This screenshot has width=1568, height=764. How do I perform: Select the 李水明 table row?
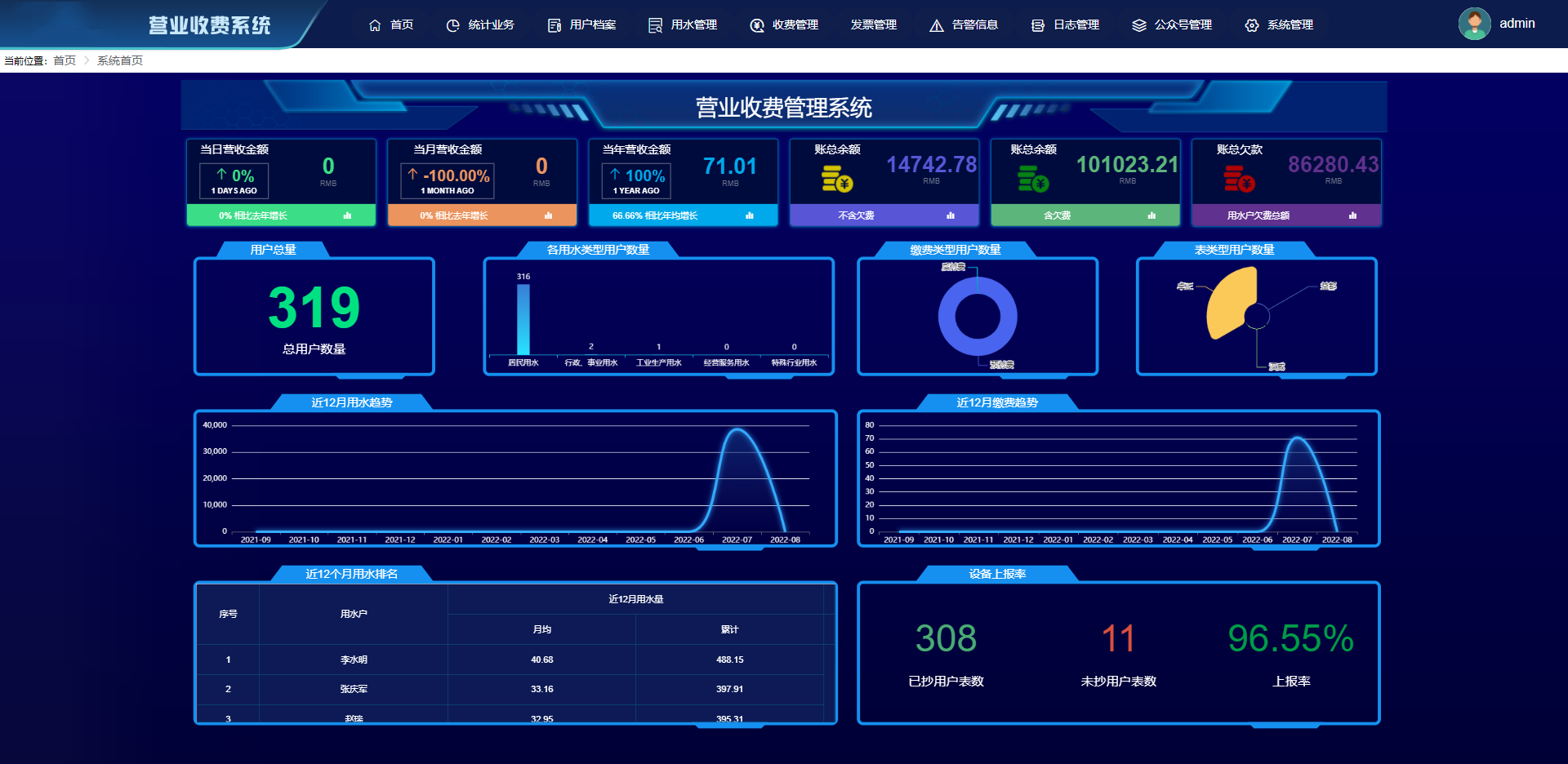353,660
